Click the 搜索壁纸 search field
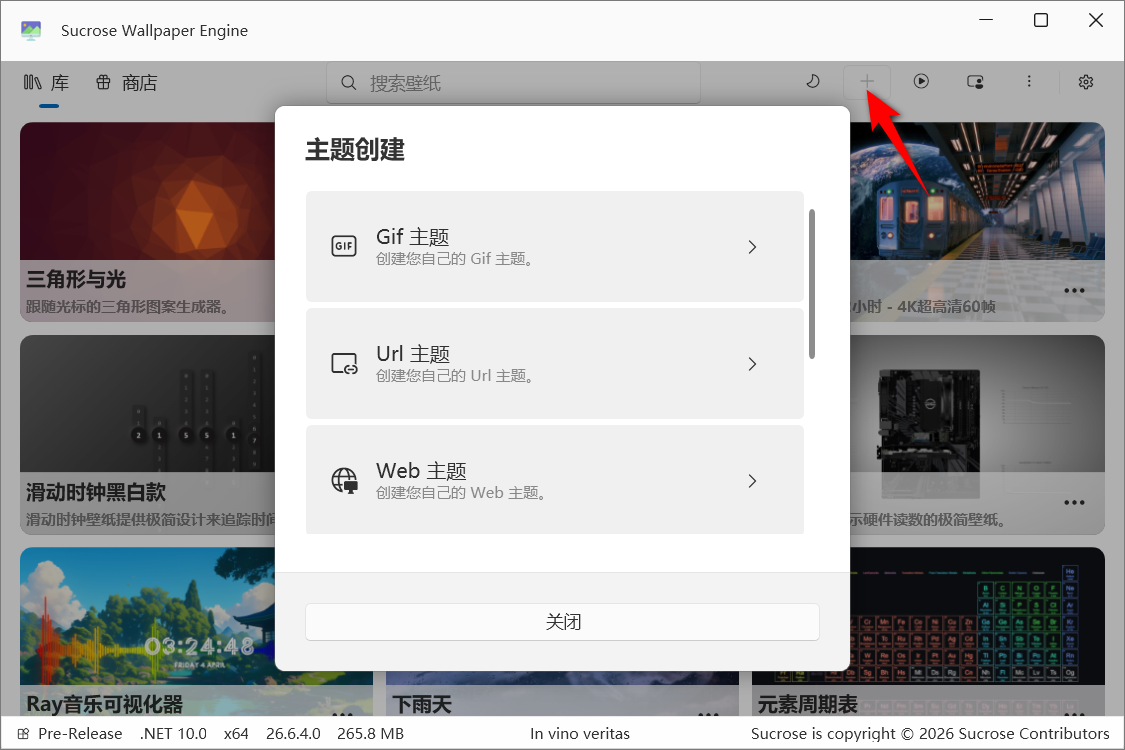 click(x=514, y=83)
